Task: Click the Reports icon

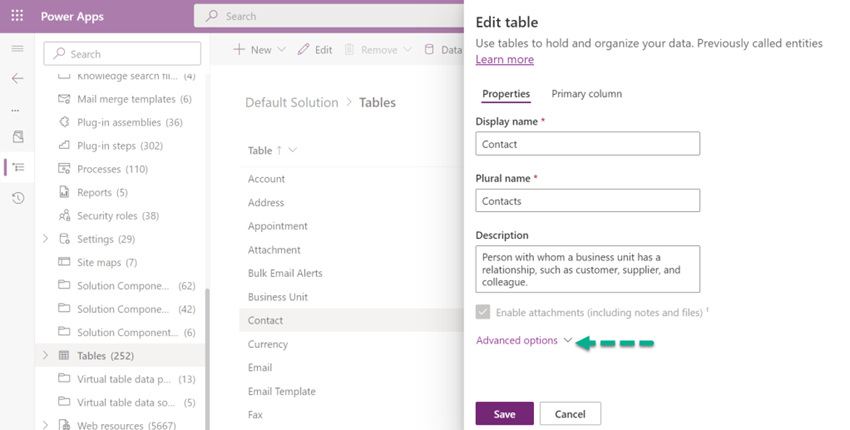Action: (64, 192)
